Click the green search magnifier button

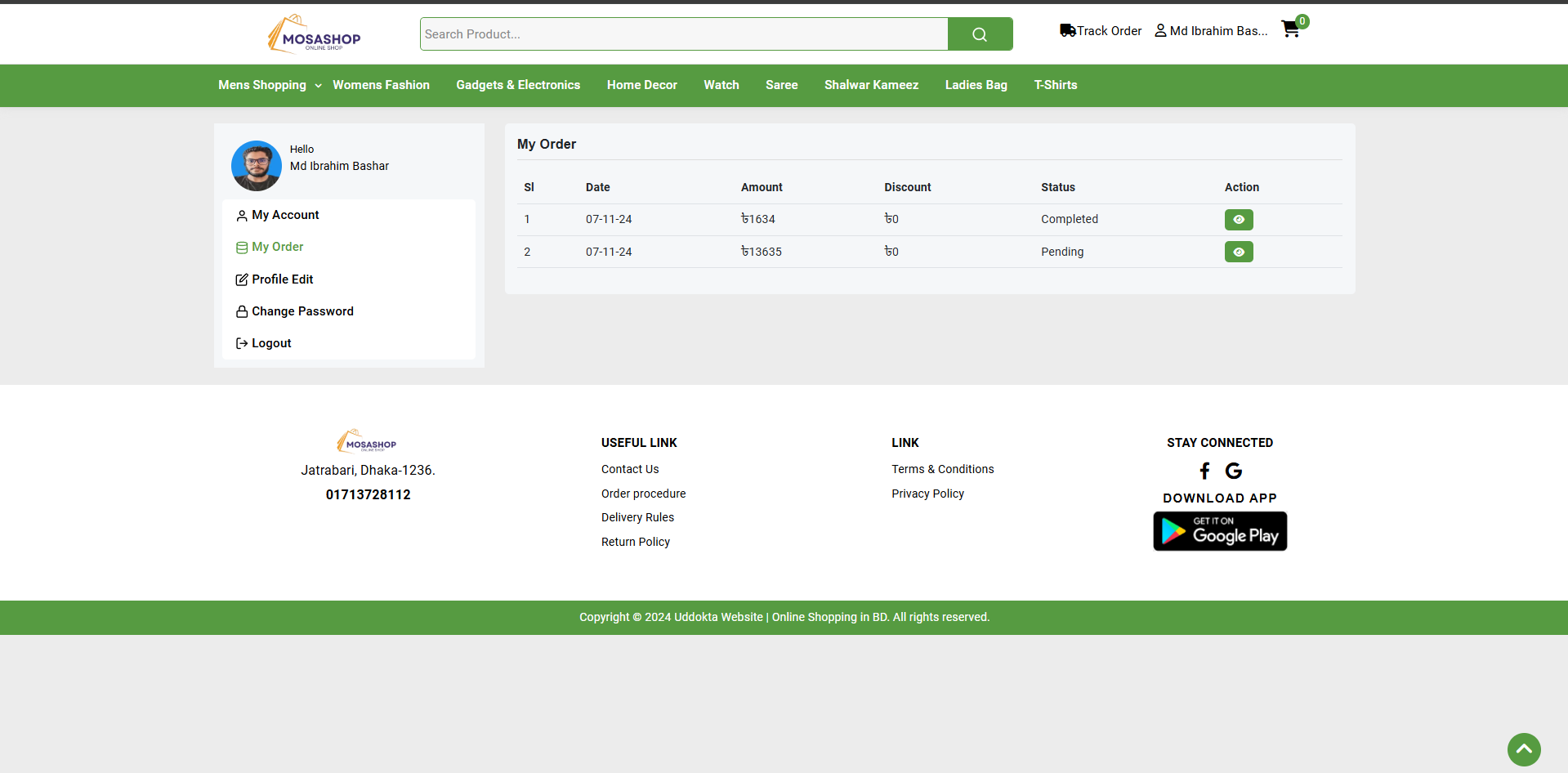[x=980, y=34]
